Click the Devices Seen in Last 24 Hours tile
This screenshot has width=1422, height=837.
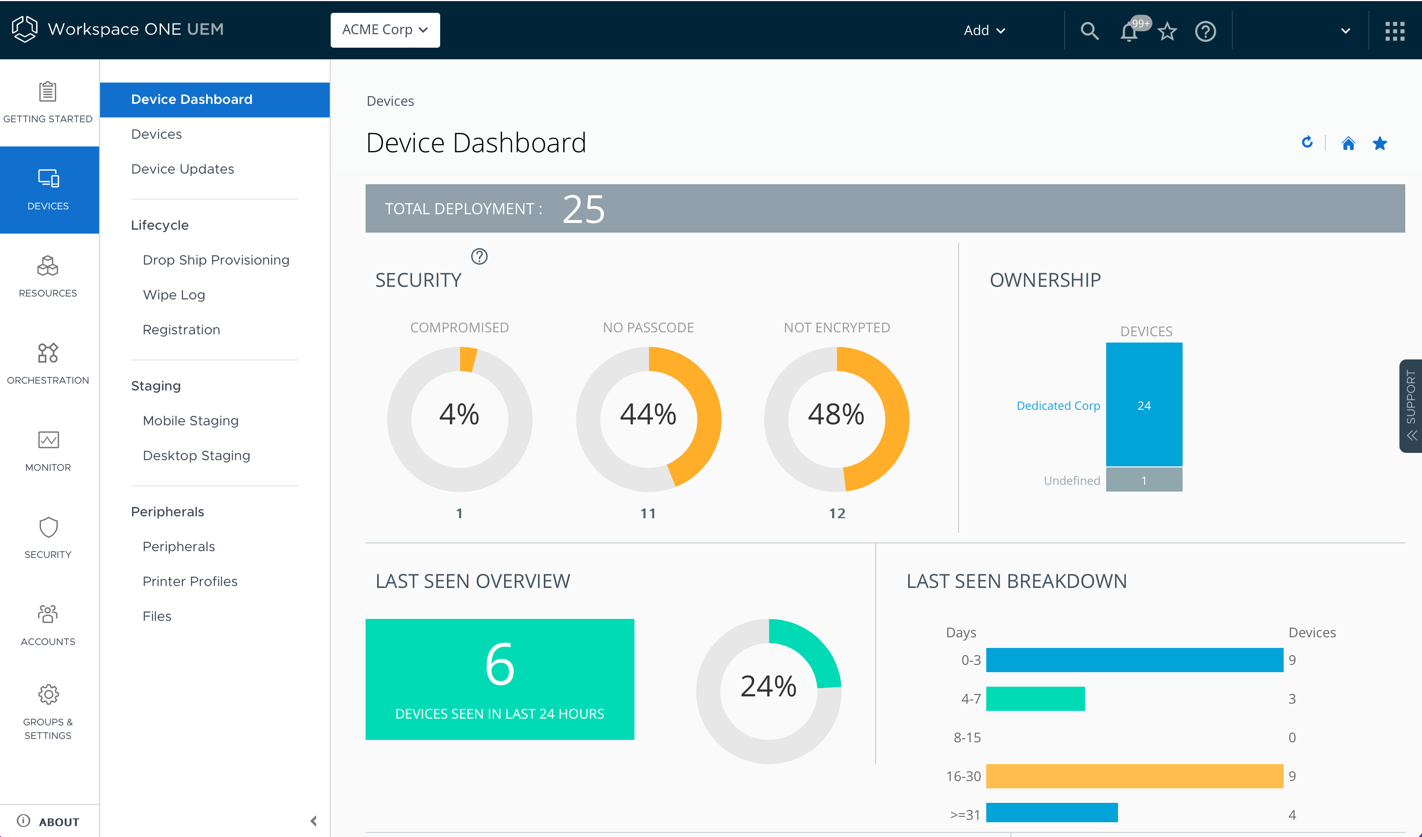[x=500, y=679]
